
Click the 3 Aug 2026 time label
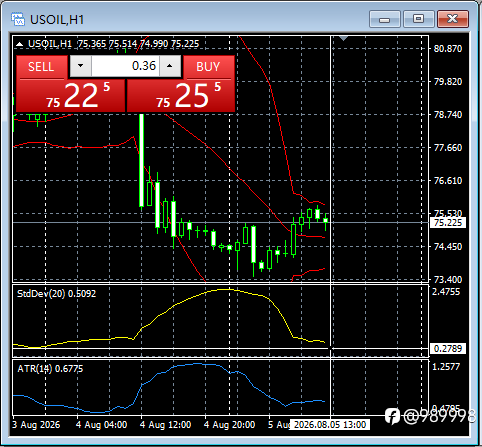click(36, 425)
